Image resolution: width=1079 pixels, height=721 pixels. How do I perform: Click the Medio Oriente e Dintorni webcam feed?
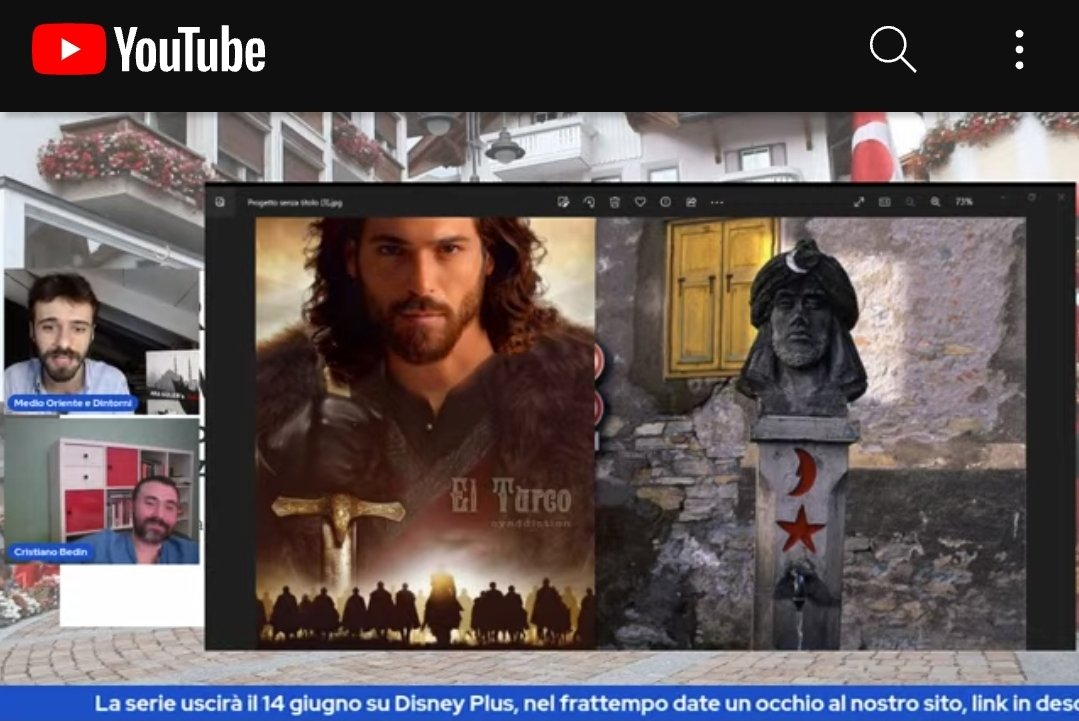click(101, 342)
